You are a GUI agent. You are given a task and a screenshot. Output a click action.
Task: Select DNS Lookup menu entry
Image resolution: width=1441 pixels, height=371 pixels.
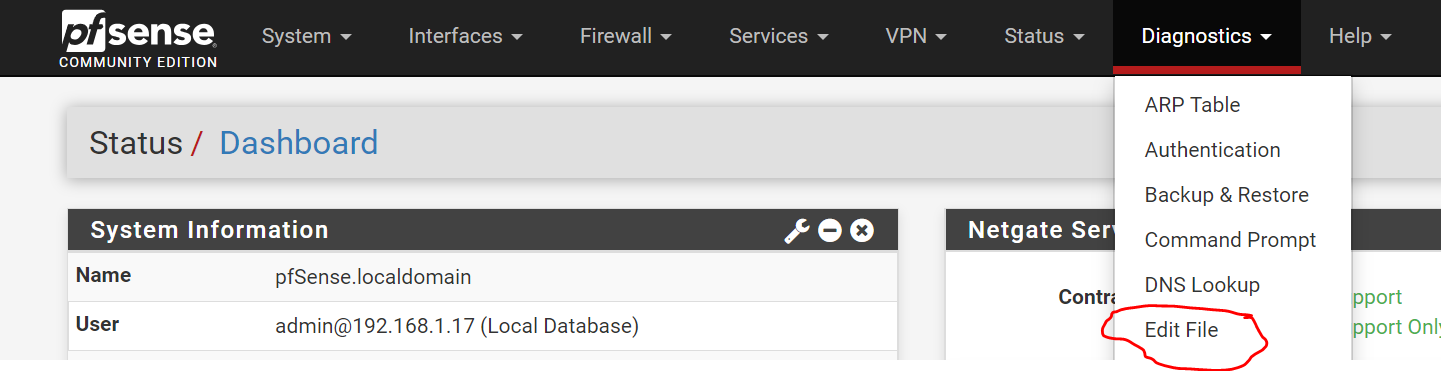coord(1202,285)
